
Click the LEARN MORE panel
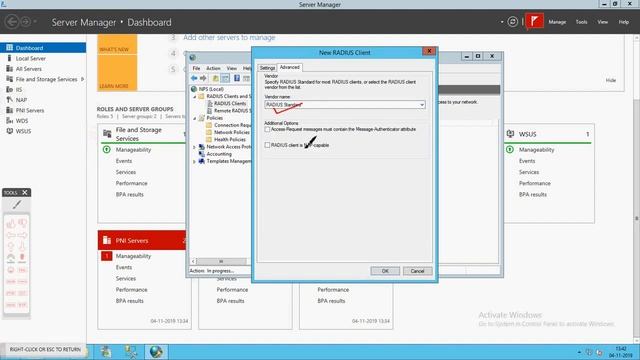coord(117,73)
